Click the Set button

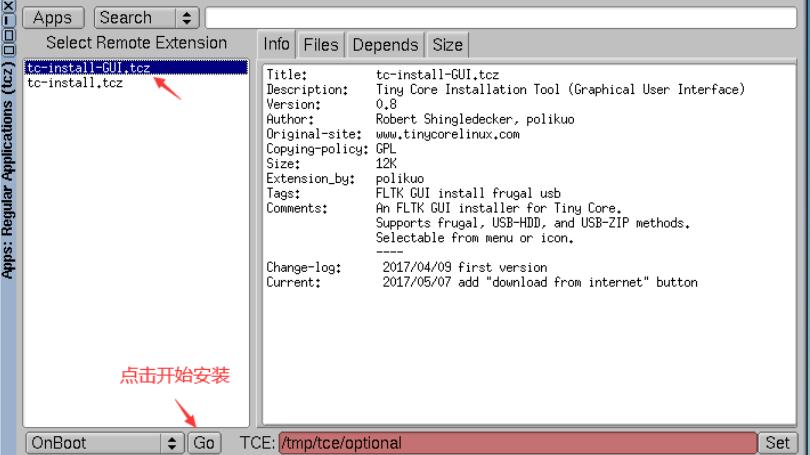(x=777, y=443)
